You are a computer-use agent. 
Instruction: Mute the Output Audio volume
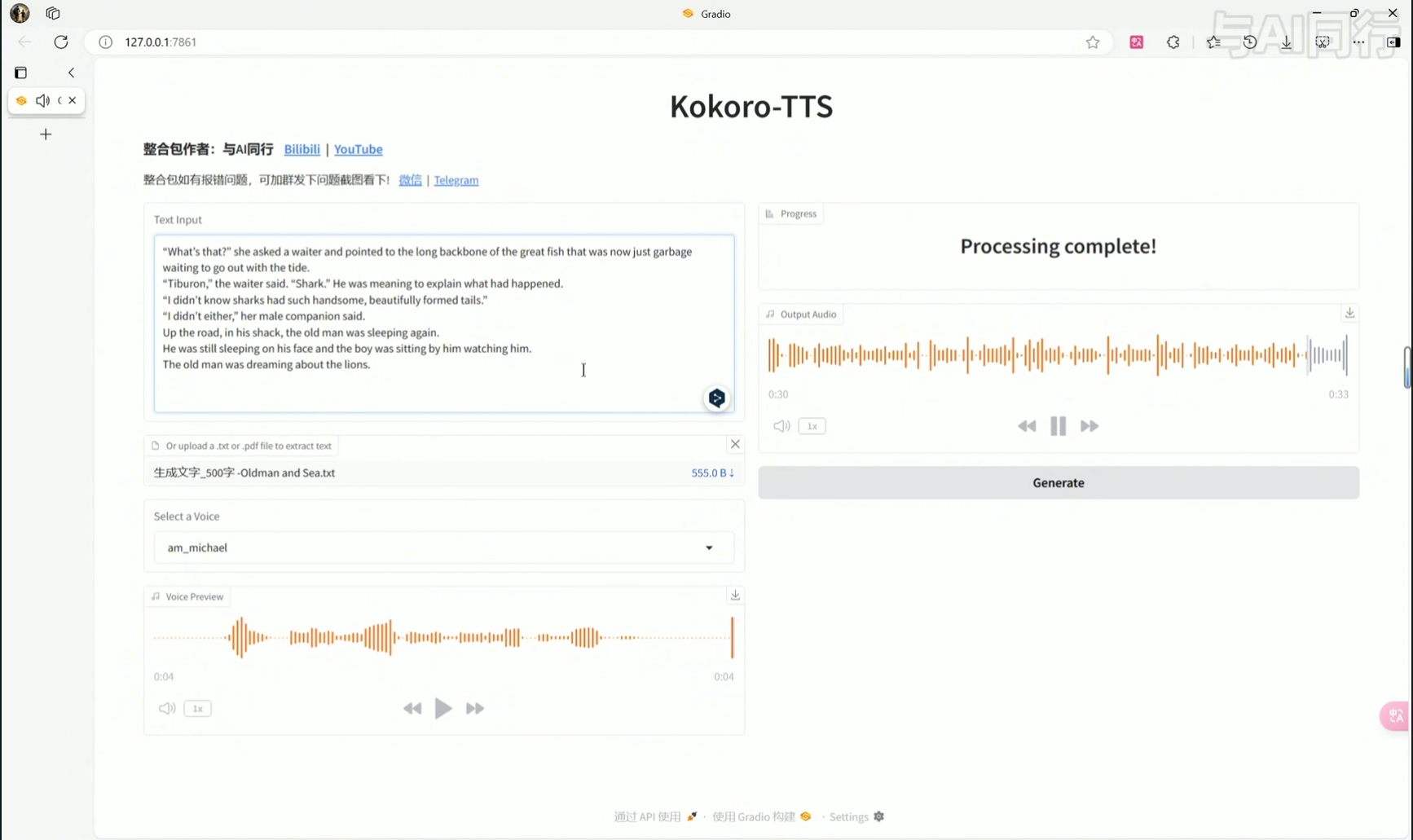tap(781, 426)
